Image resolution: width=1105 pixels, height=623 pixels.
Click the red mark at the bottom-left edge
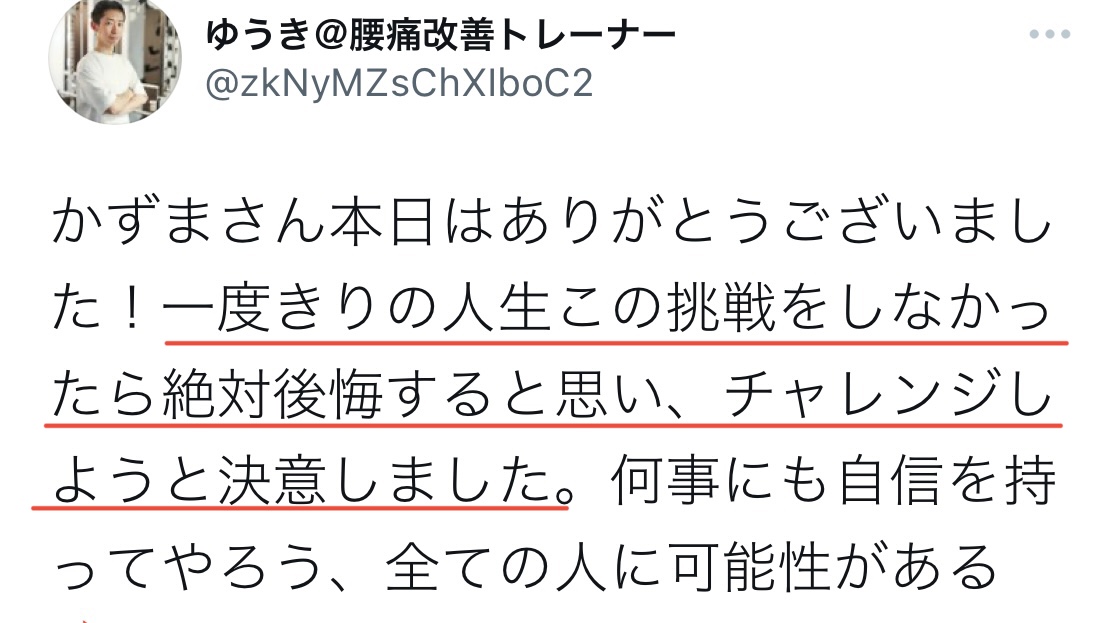[x=83, y=619]
